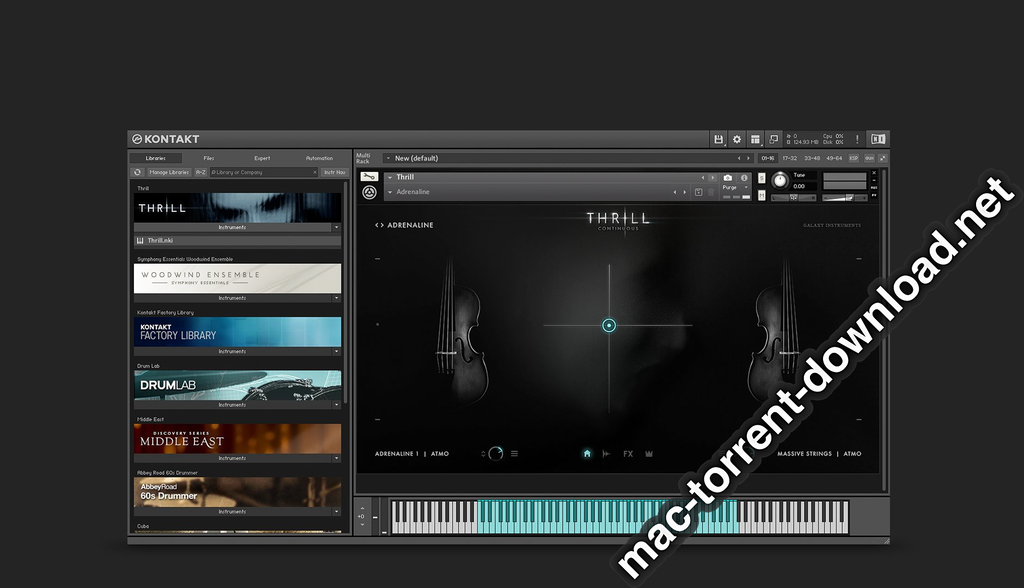Minimize instrument header with minus button

[874, 180]
